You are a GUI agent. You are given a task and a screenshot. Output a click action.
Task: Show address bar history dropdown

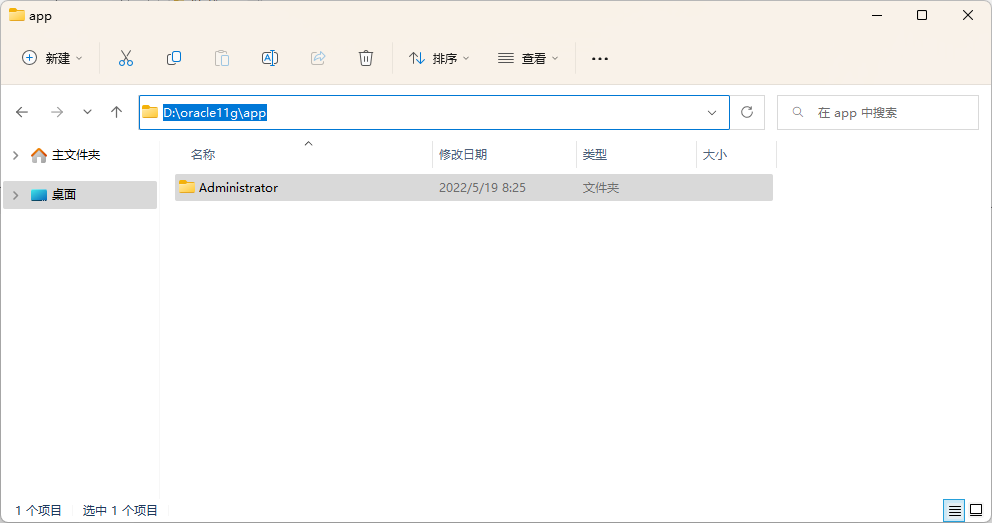tap(712, 113)
